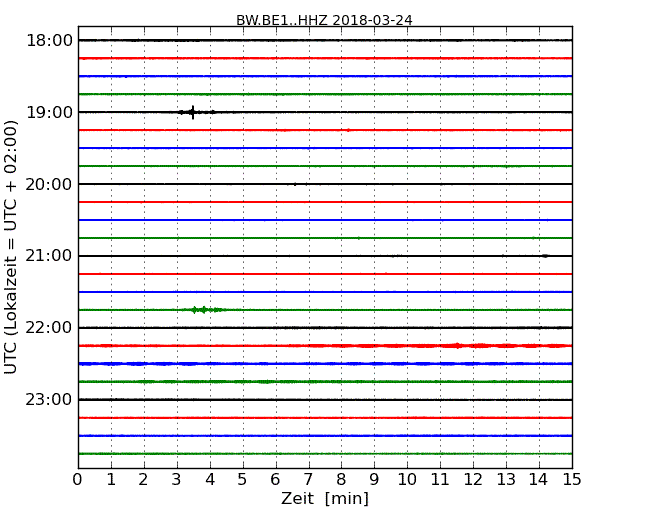Click the 18:00 time axis label

coord(49,41)
